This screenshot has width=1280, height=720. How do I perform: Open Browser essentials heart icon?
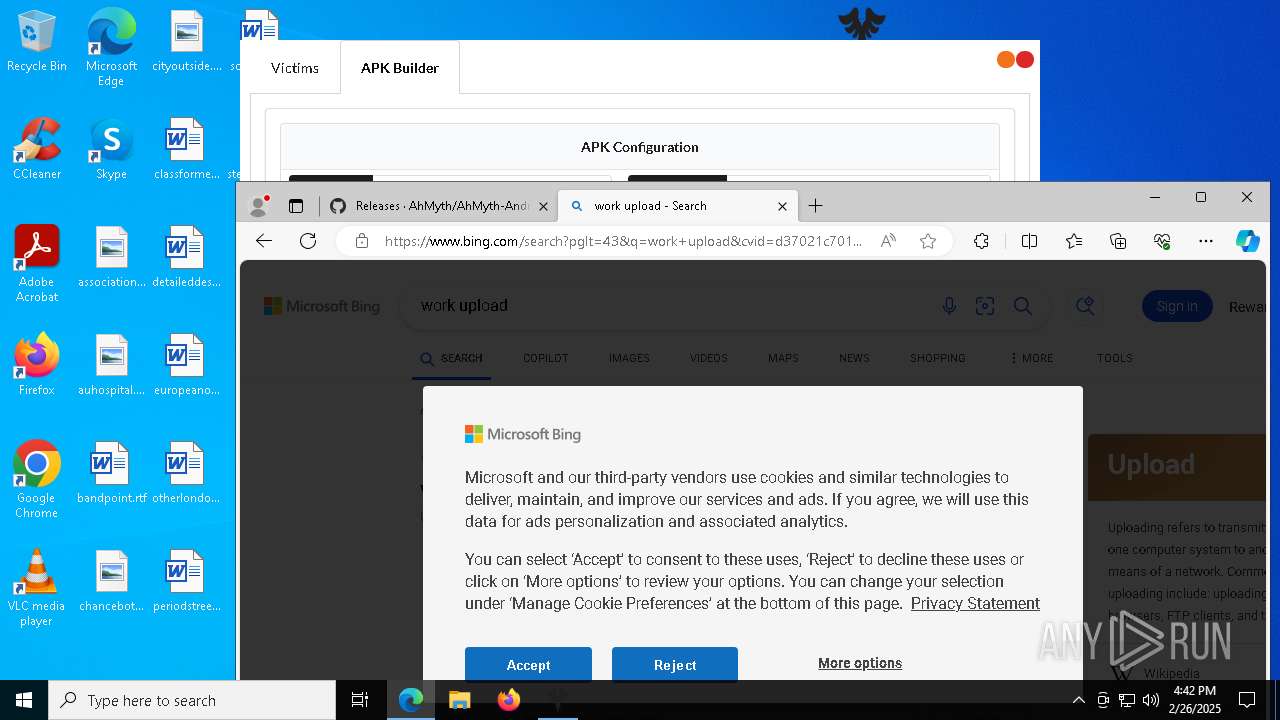(1162, 241)
